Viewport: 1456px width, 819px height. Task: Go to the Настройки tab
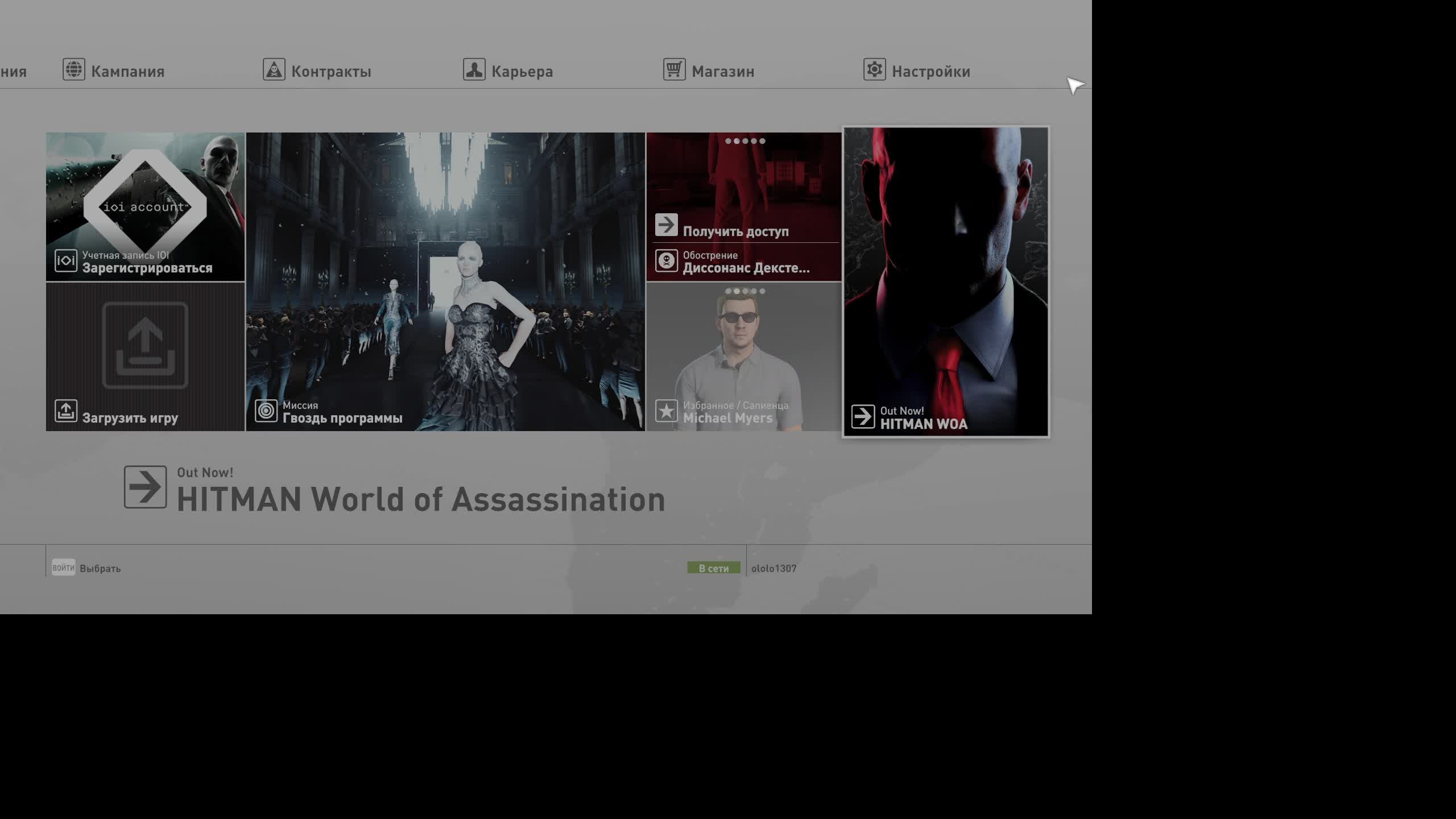point(930,72)
